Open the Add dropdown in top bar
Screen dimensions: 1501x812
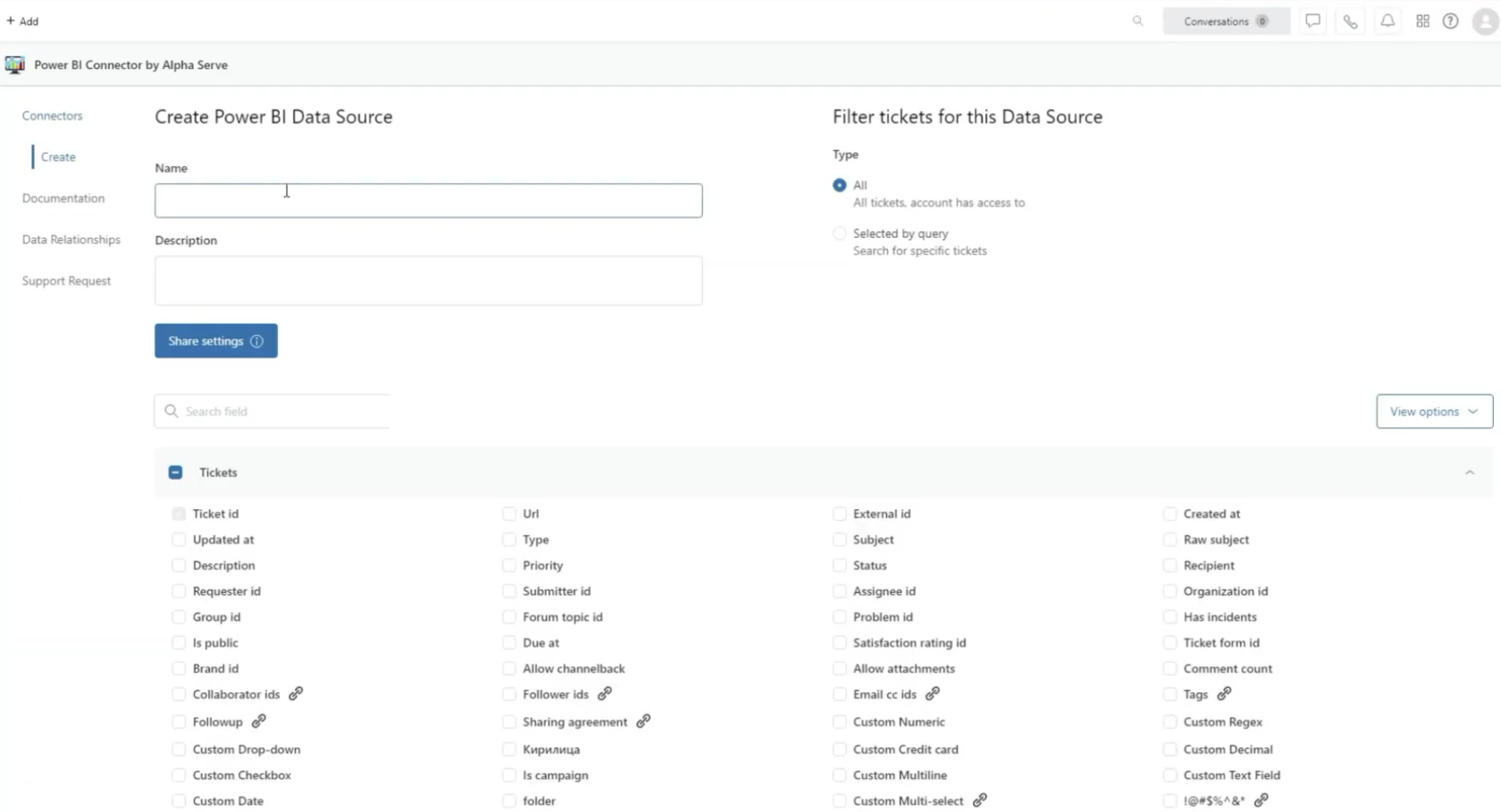(23, 20)
